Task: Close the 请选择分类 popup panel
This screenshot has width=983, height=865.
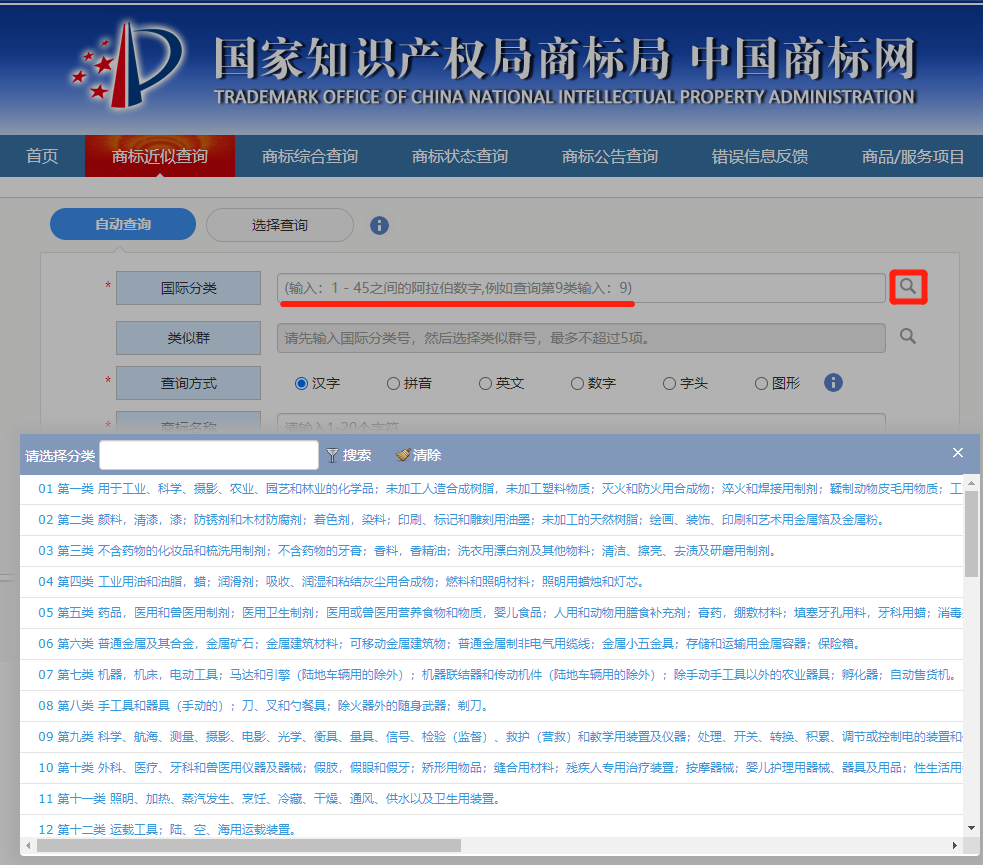Action: (x=957, y=453)
